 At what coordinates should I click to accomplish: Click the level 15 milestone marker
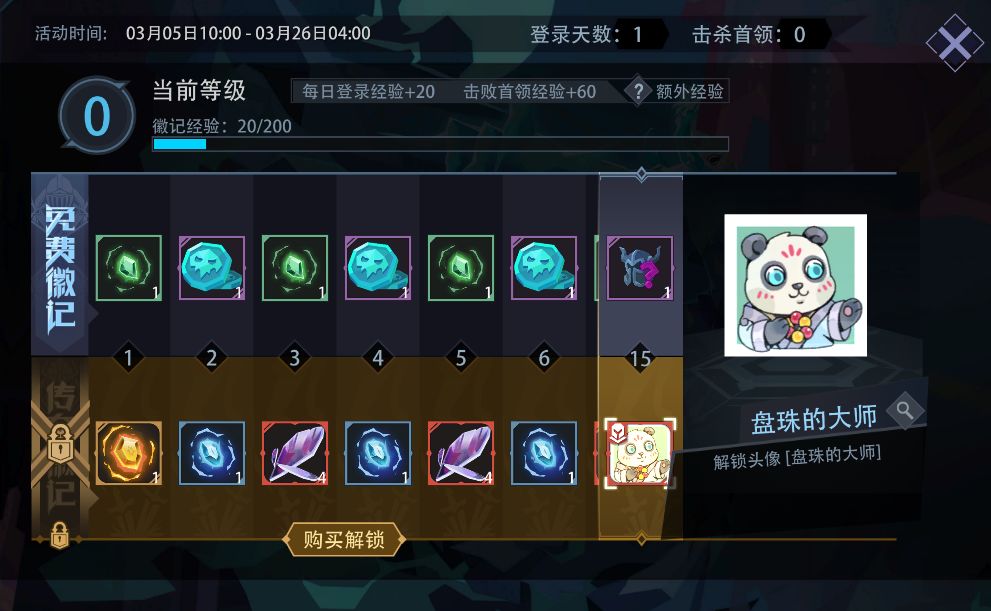[x=640, y=358]
